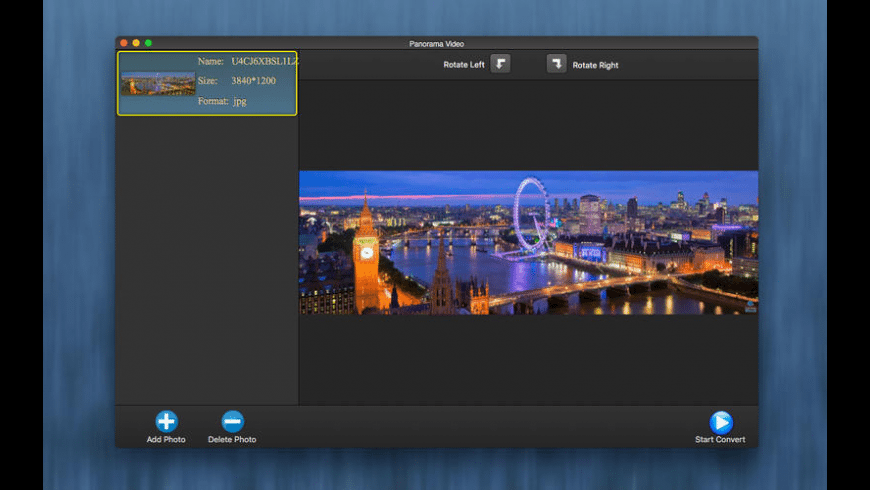This screenshot has width=870, height=490.
Task: Click the Rotate Left label
Action: pos(464,64)
